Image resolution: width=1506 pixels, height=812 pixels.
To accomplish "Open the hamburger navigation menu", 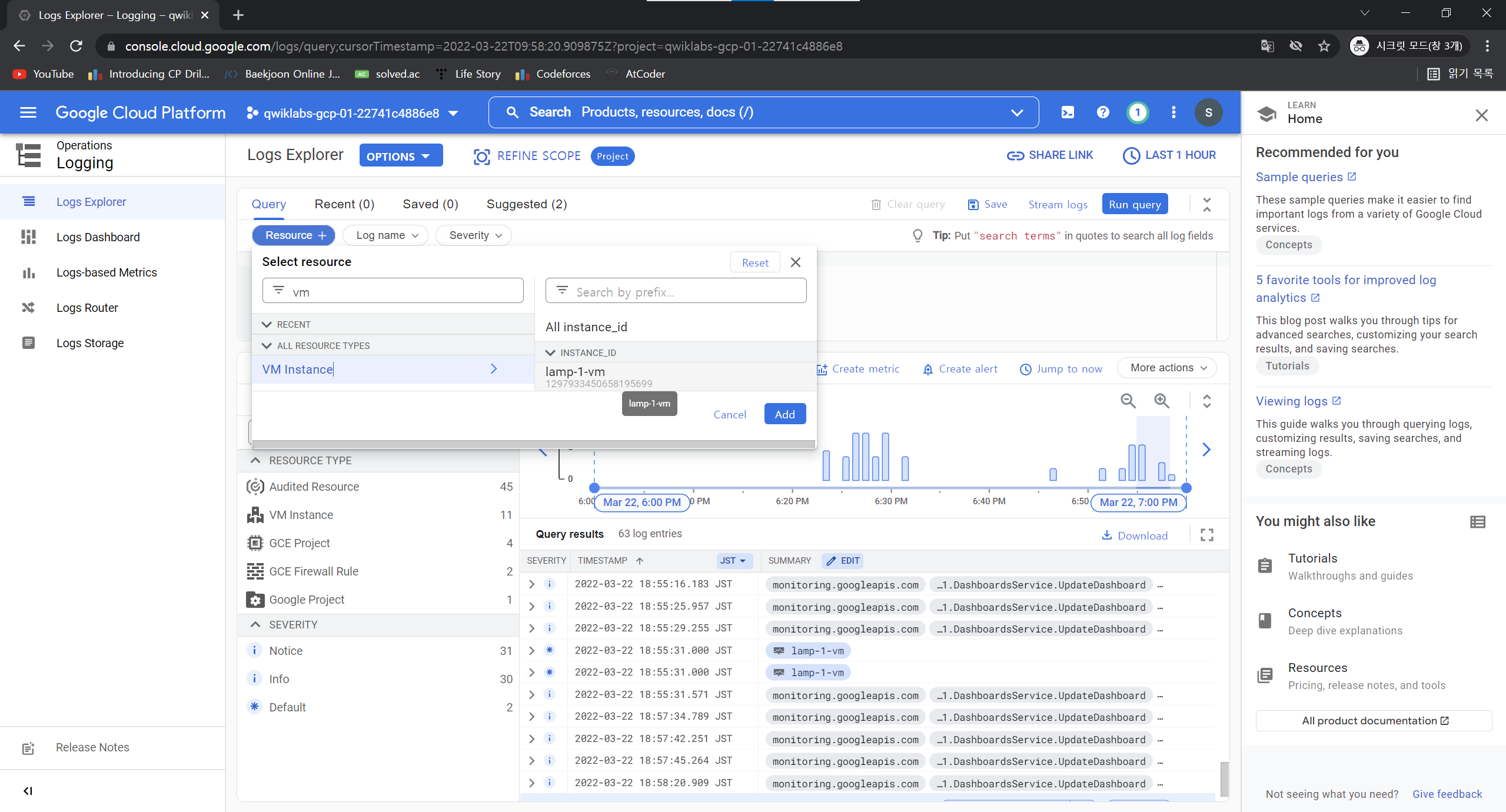I will pyautogui.click(x=28, y=112).
